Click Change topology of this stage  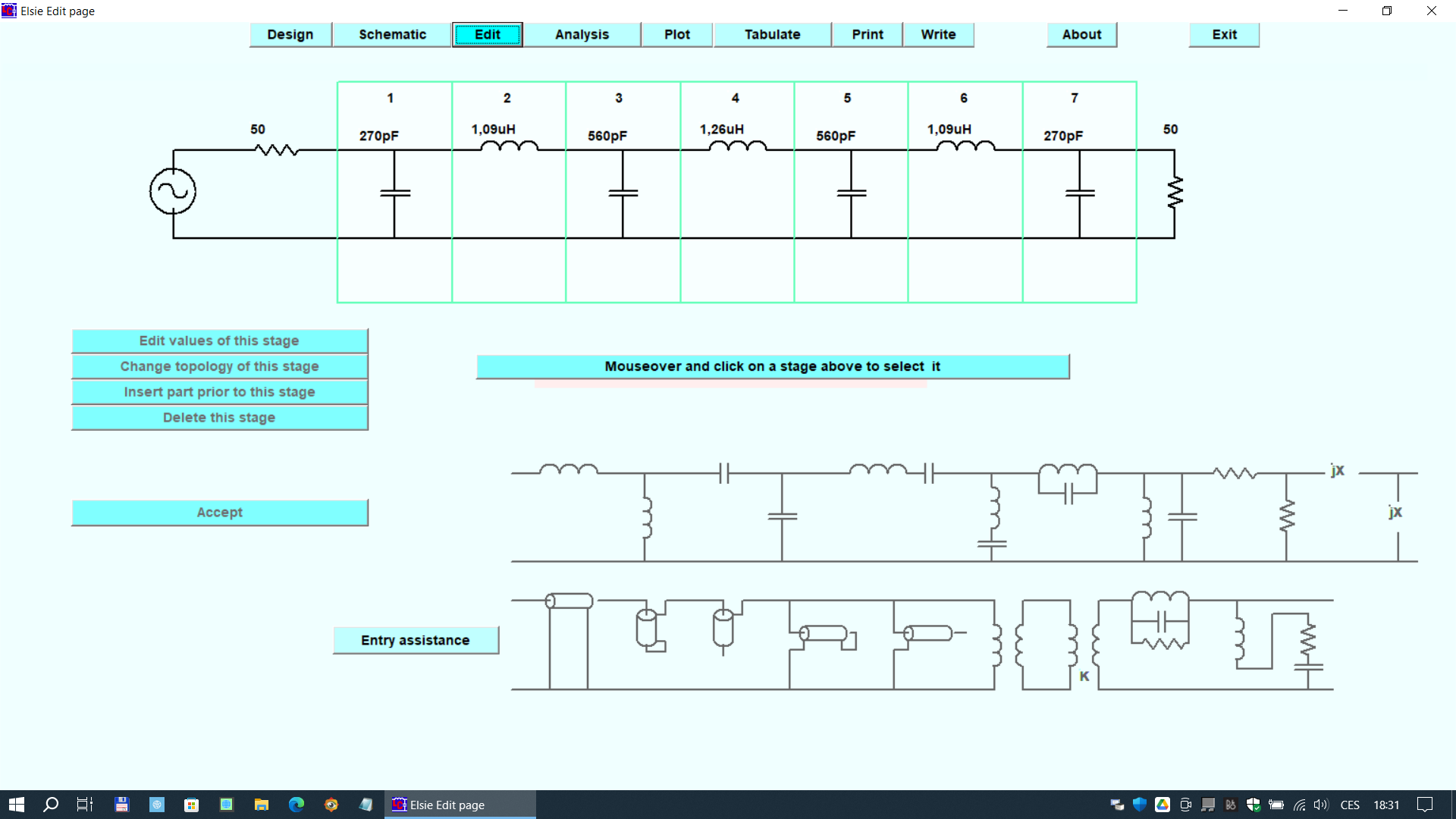219,366
